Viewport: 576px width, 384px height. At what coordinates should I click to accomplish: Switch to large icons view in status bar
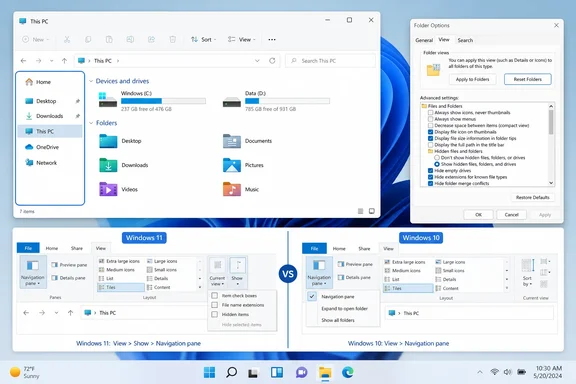pyautogui.click(x=372, y=211)
